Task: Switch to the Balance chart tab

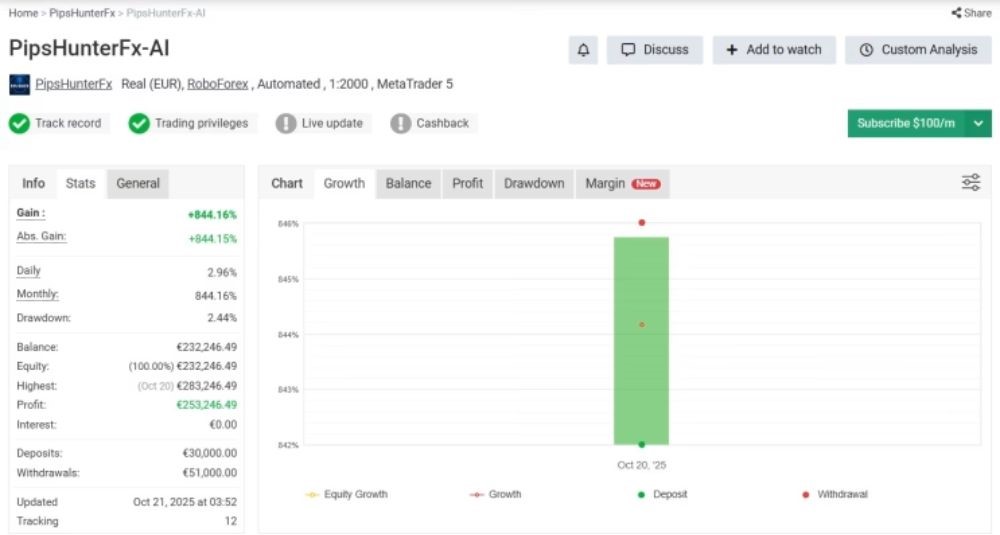Action: point(408,184)
